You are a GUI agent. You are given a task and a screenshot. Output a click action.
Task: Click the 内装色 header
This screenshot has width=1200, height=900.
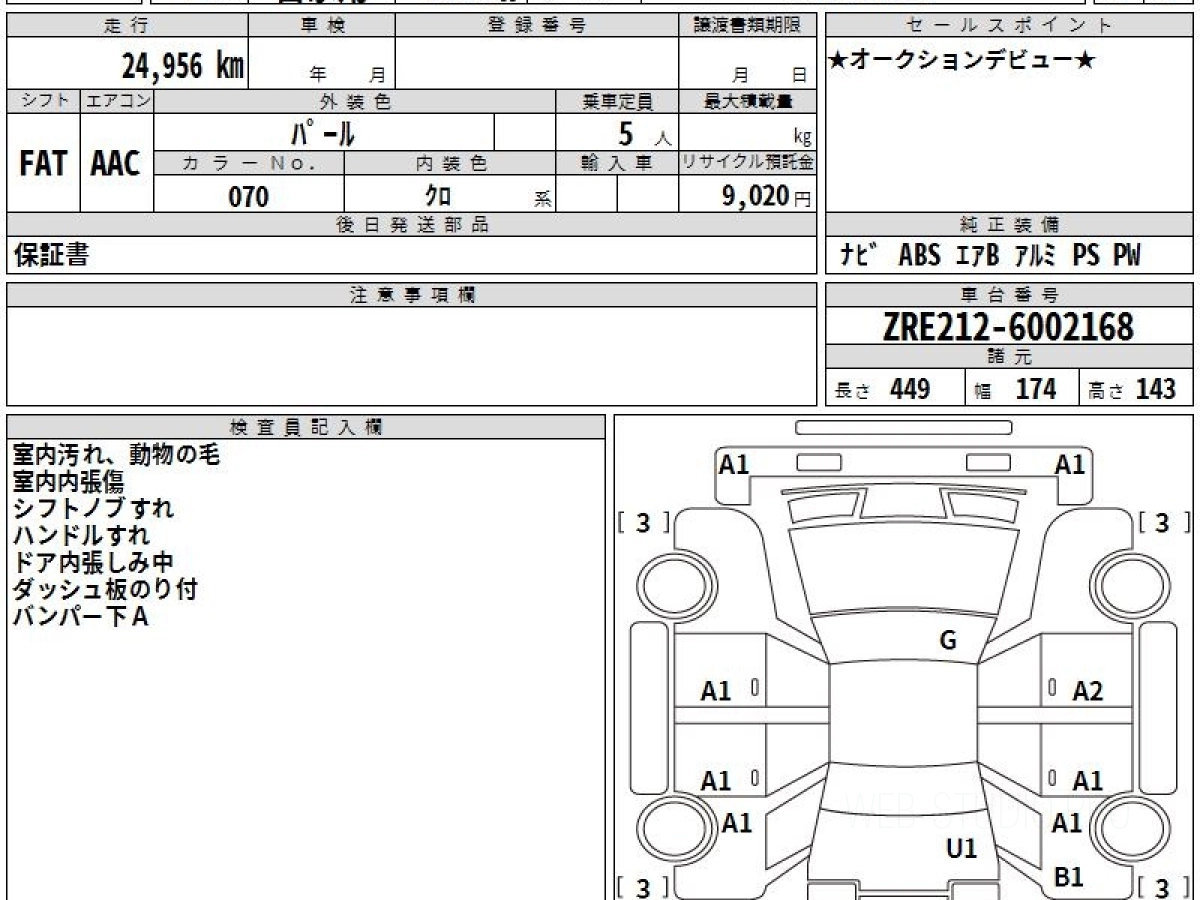(x=450, y=164)
